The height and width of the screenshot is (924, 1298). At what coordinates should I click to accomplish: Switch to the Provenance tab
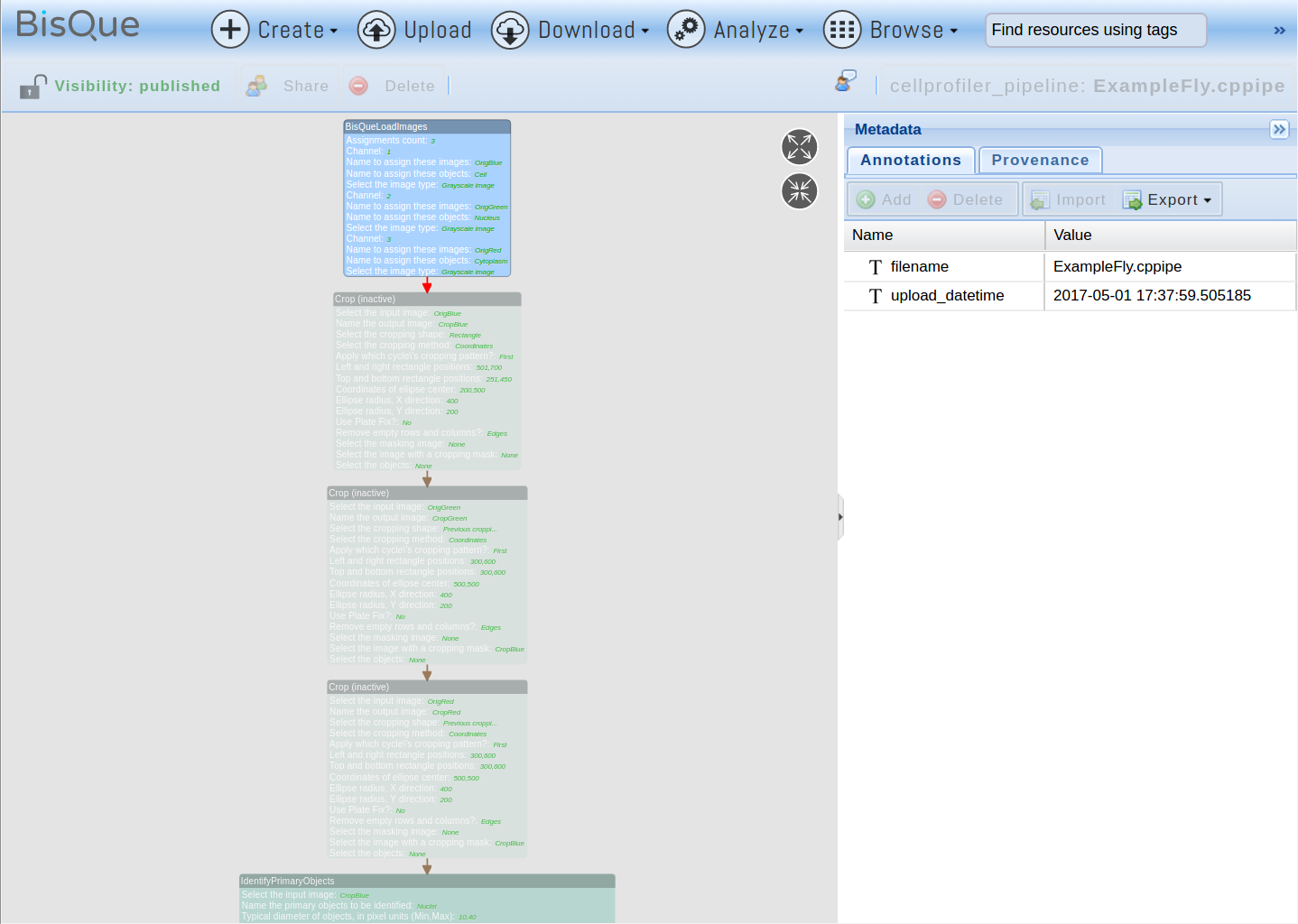coord(1040,161)
